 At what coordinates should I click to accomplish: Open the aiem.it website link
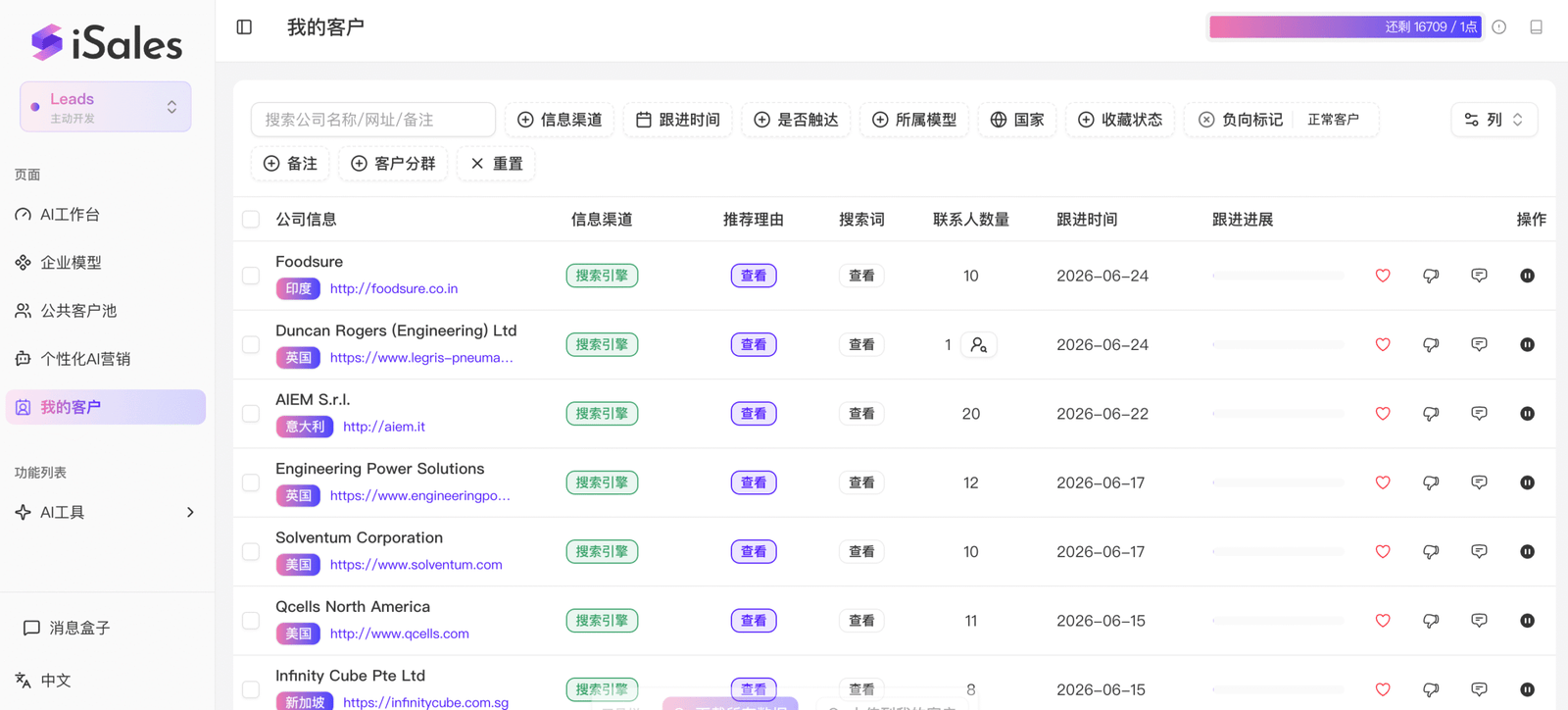pos(384,427)
